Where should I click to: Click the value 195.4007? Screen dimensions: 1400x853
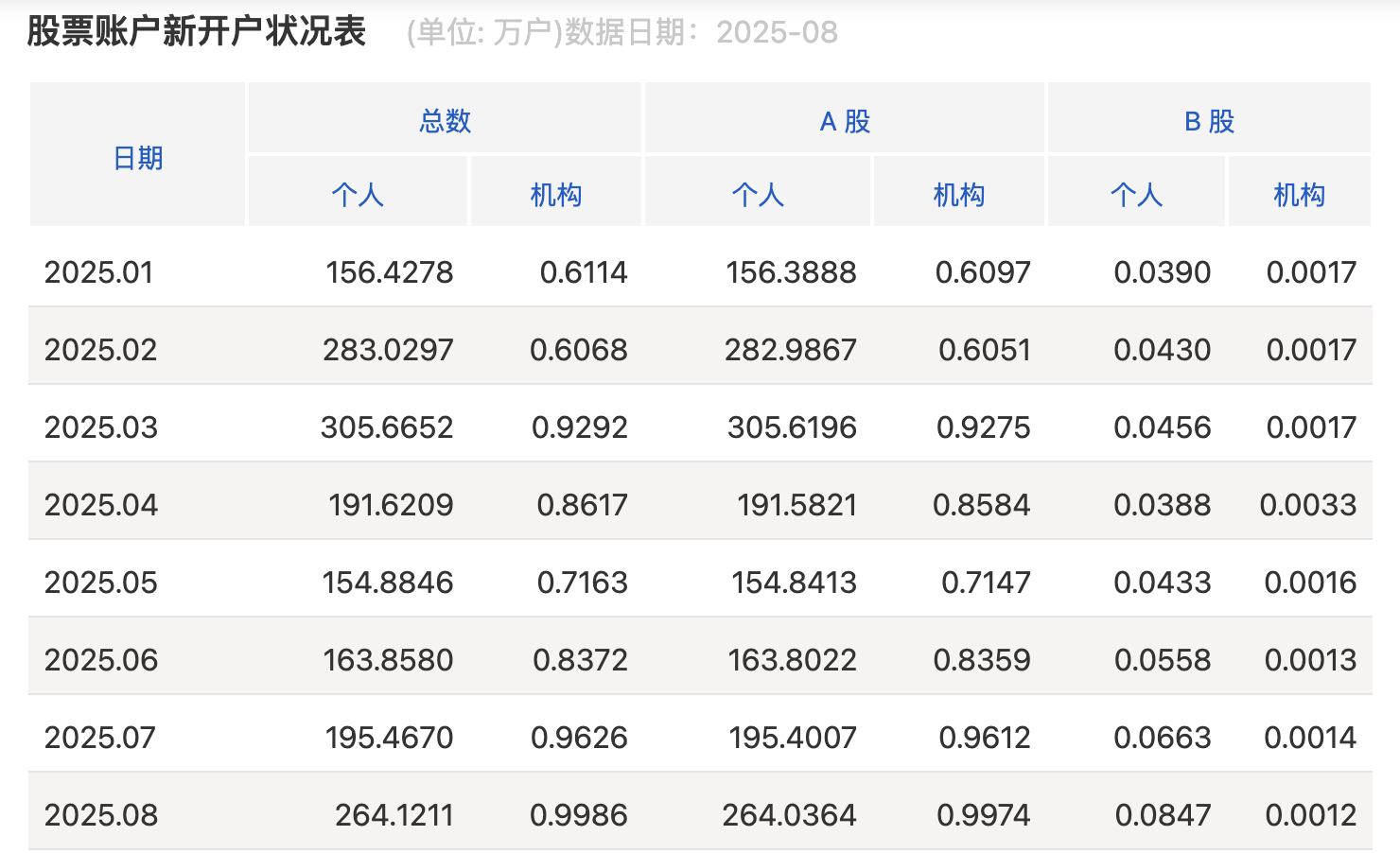(x=793, y=738)
